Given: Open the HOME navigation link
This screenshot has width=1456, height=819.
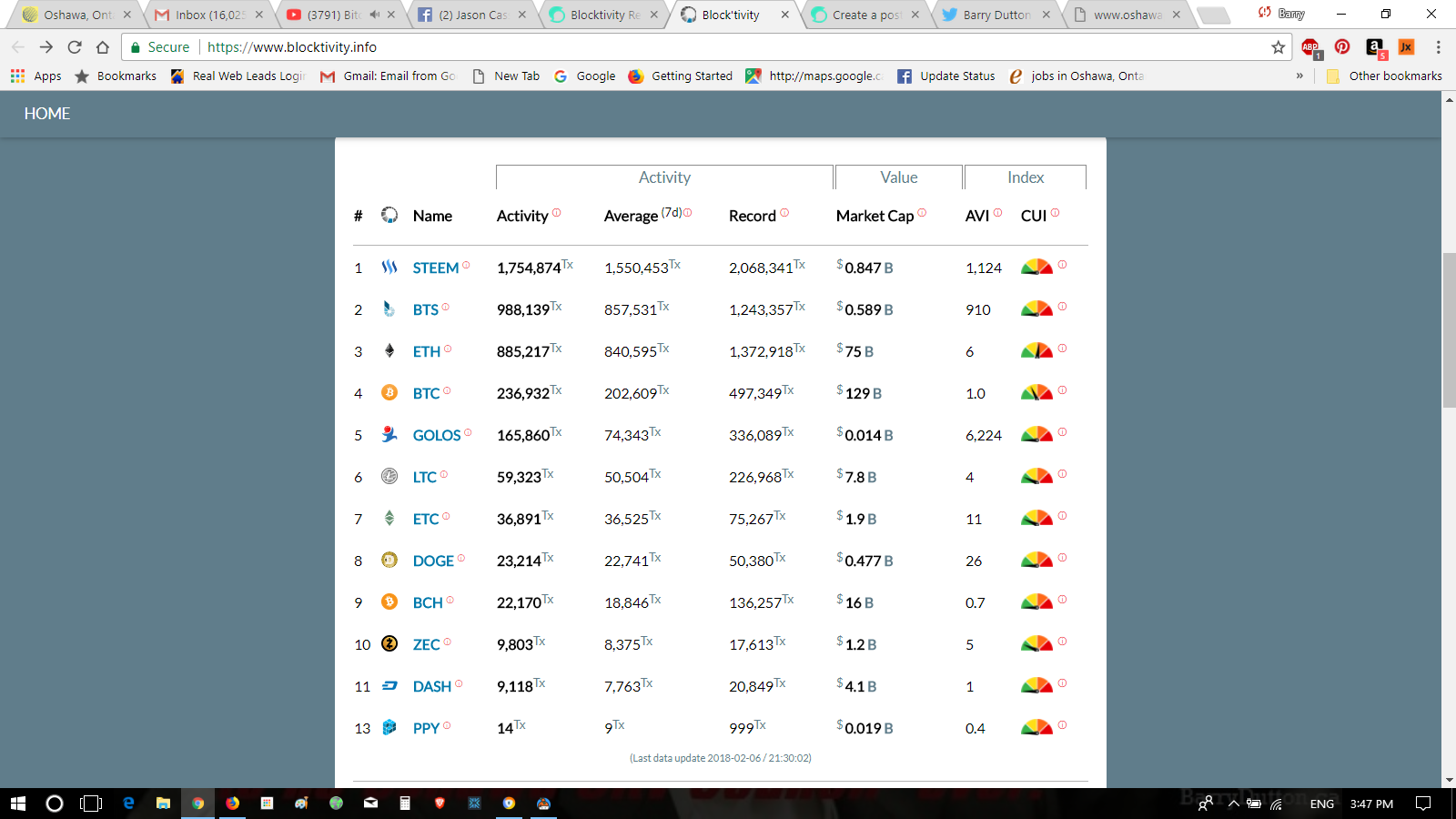Looking at the screenshot, I should click(x=47, y=114).
